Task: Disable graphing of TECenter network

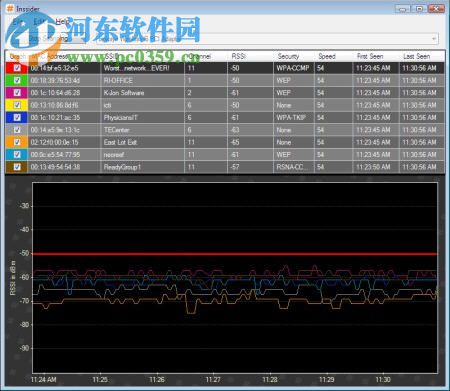Action: pyautogui.click(x=17, y=130)
